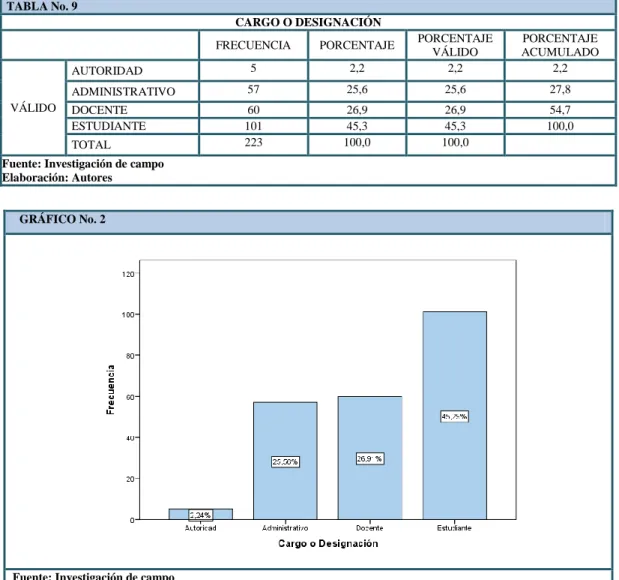Click the PORCENTAJE ACUMULADO column header
Image resolution: width=619 pixels, height=580 pixels.
click(x=560, y=45)
